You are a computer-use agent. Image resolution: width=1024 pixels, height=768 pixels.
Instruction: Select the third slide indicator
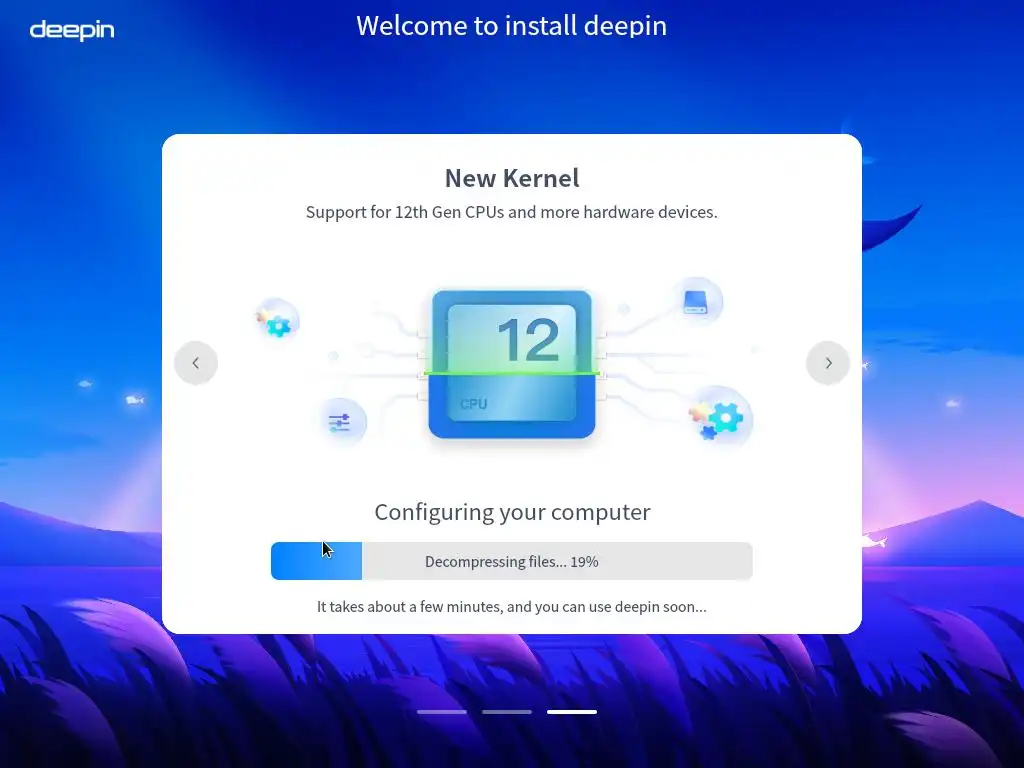(572, 712)
